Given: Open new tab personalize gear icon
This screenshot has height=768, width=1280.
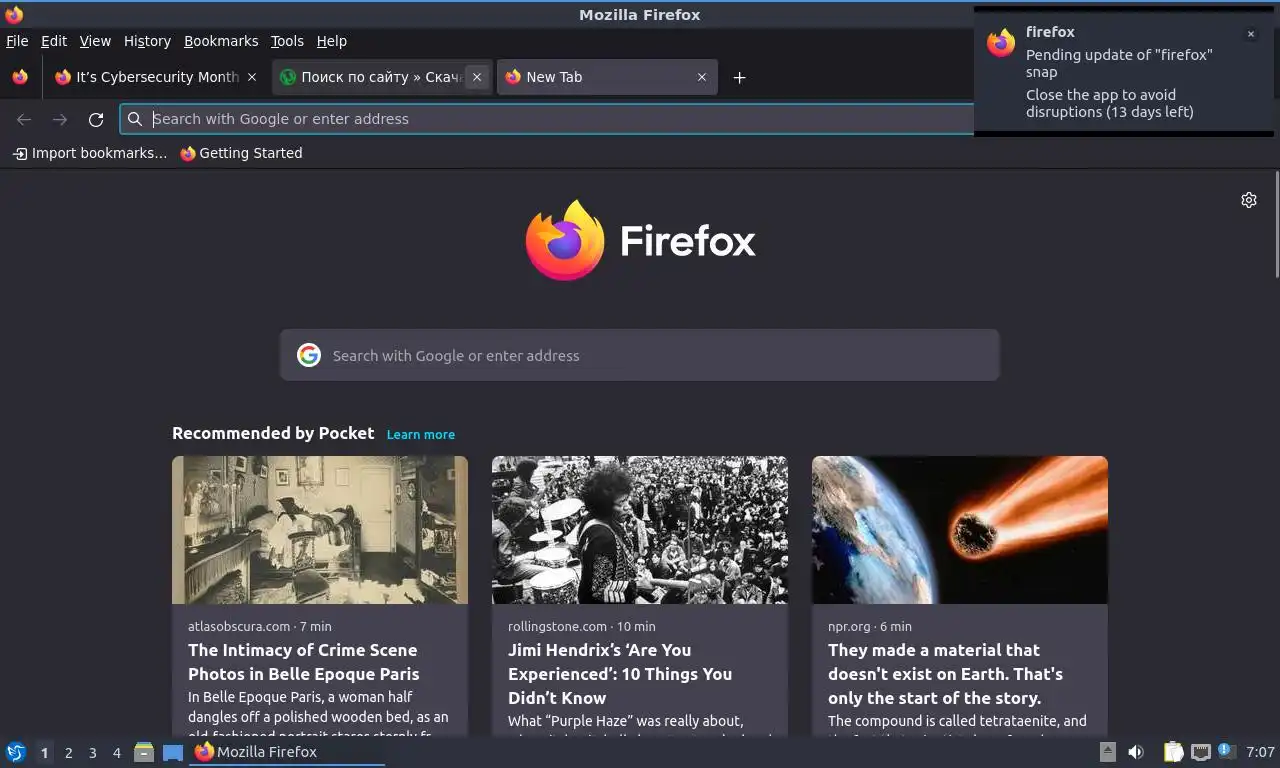Looking at the screenshot, I should tap(1249, 200).
